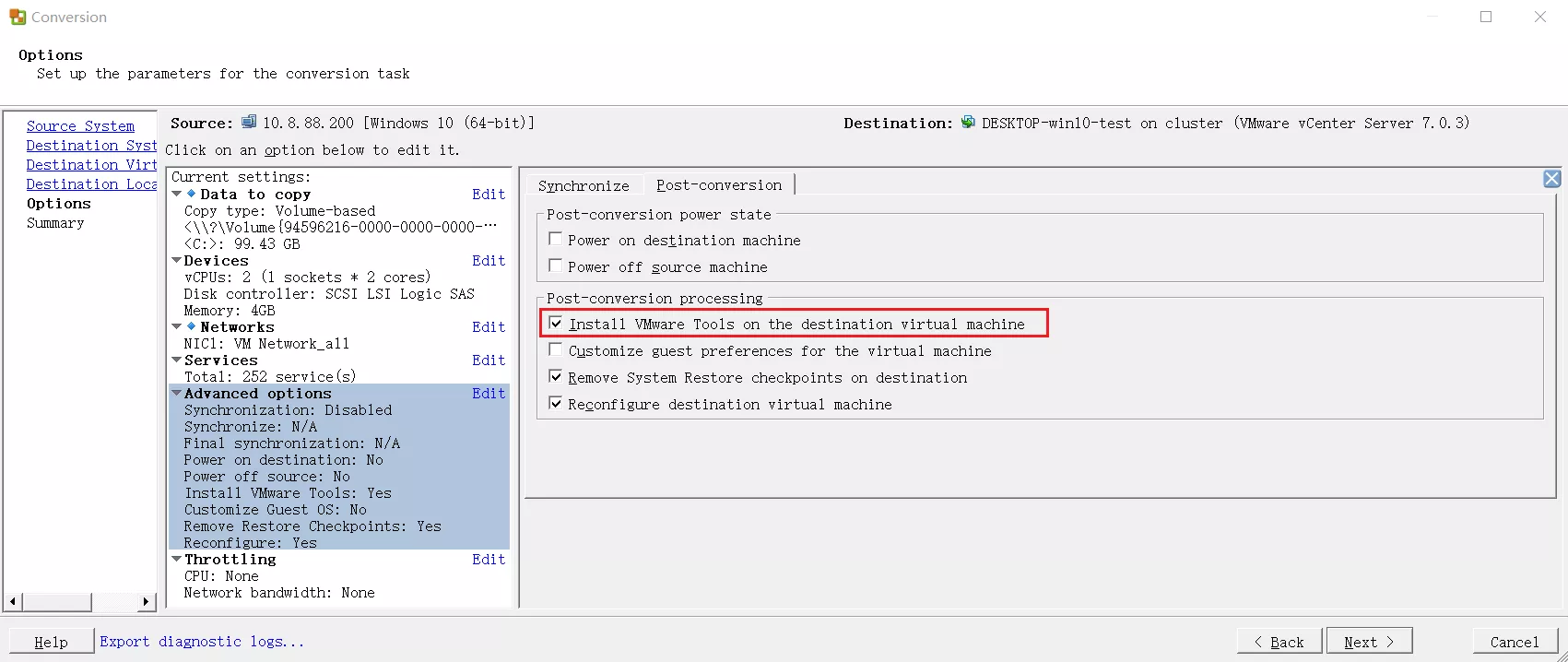This screenshot has height=662, width=1568.
Task: Enable Power on destination machine
Action: (x=556, y=239)
